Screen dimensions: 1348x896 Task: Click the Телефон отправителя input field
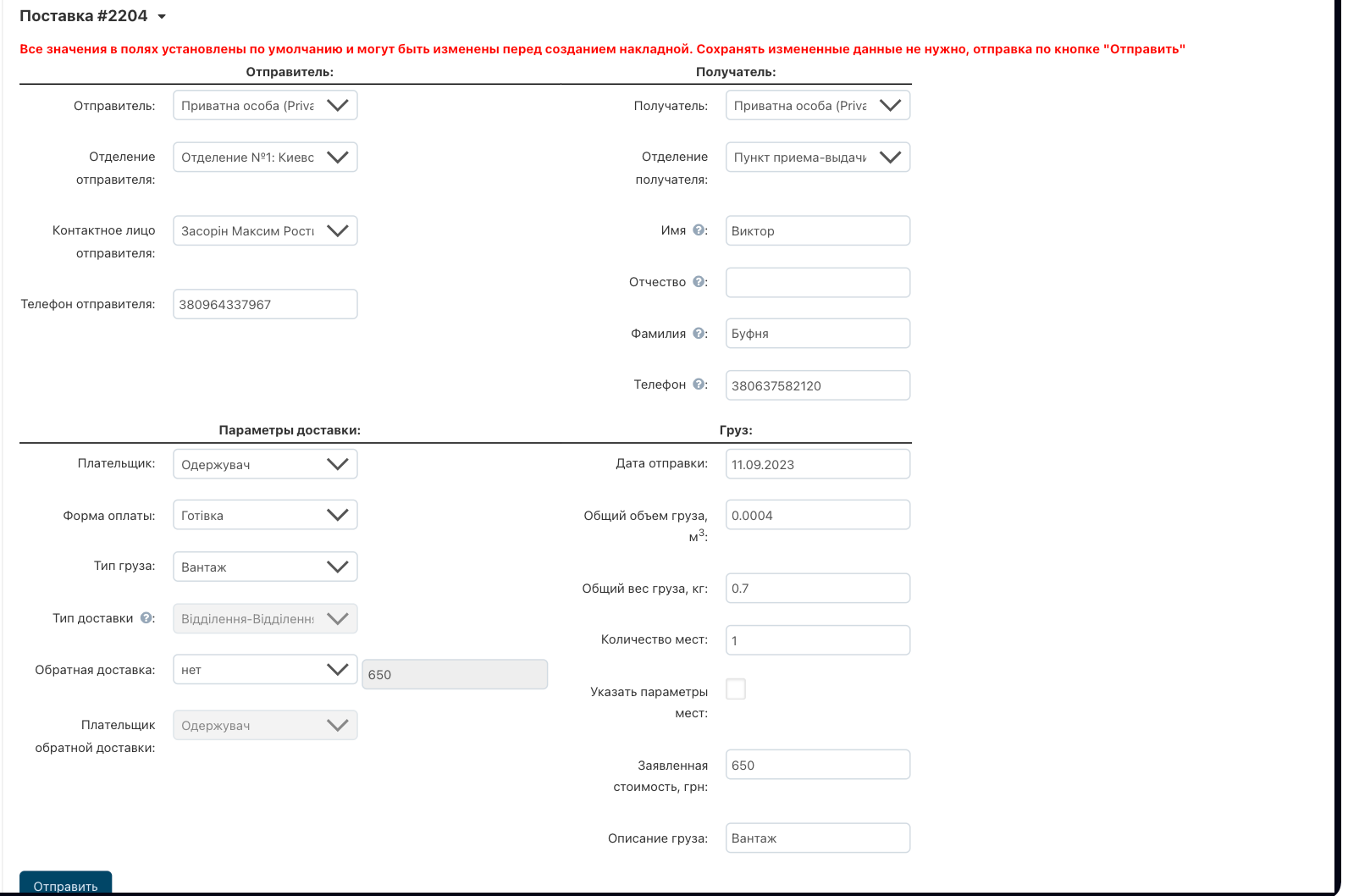[265, 305]
